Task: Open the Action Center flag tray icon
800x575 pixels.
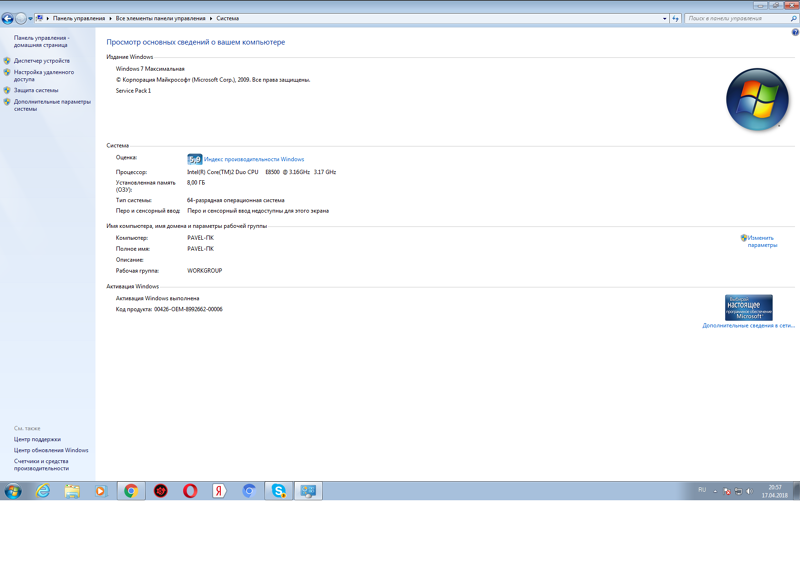Action: (x=727, y=492)
